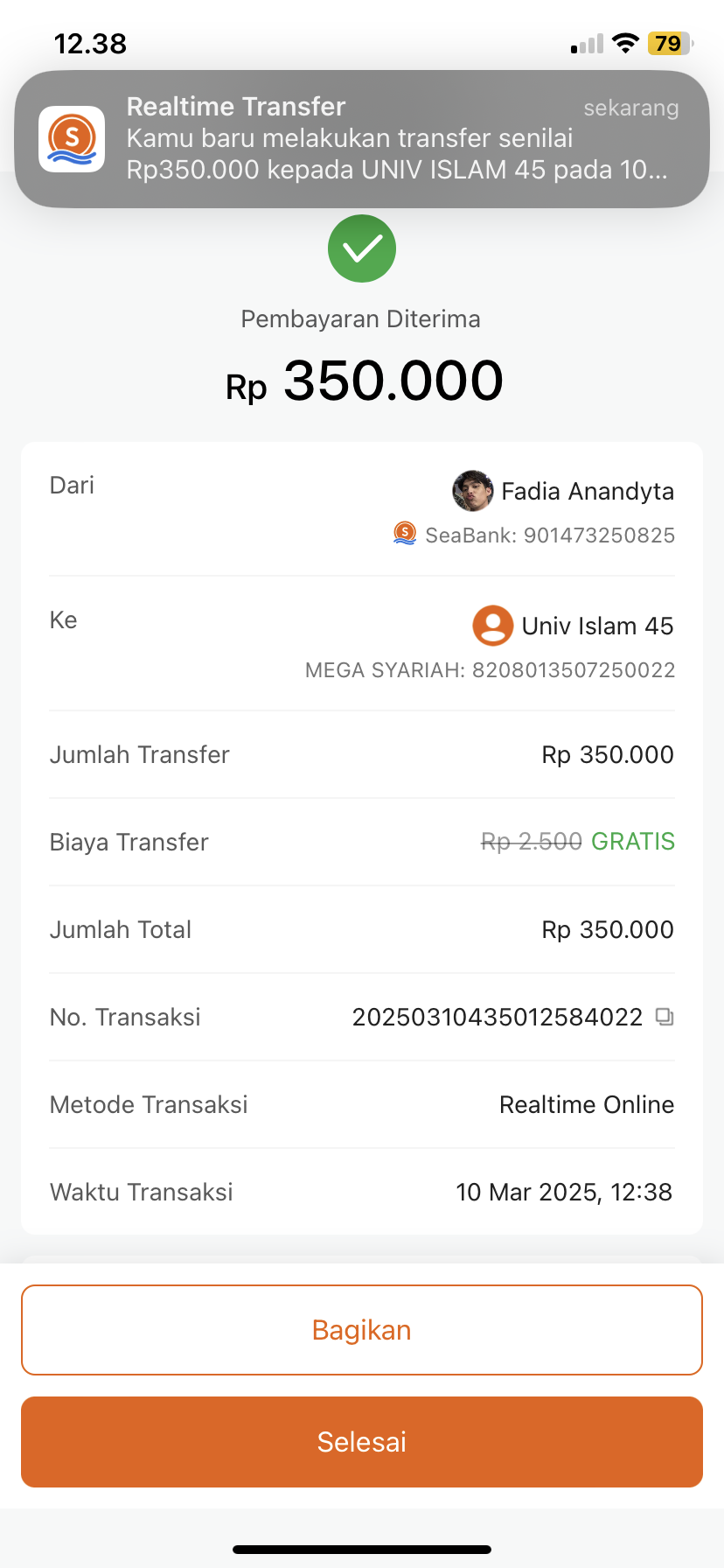Open the Realtime Transfer notification banner

click(362, 139)
